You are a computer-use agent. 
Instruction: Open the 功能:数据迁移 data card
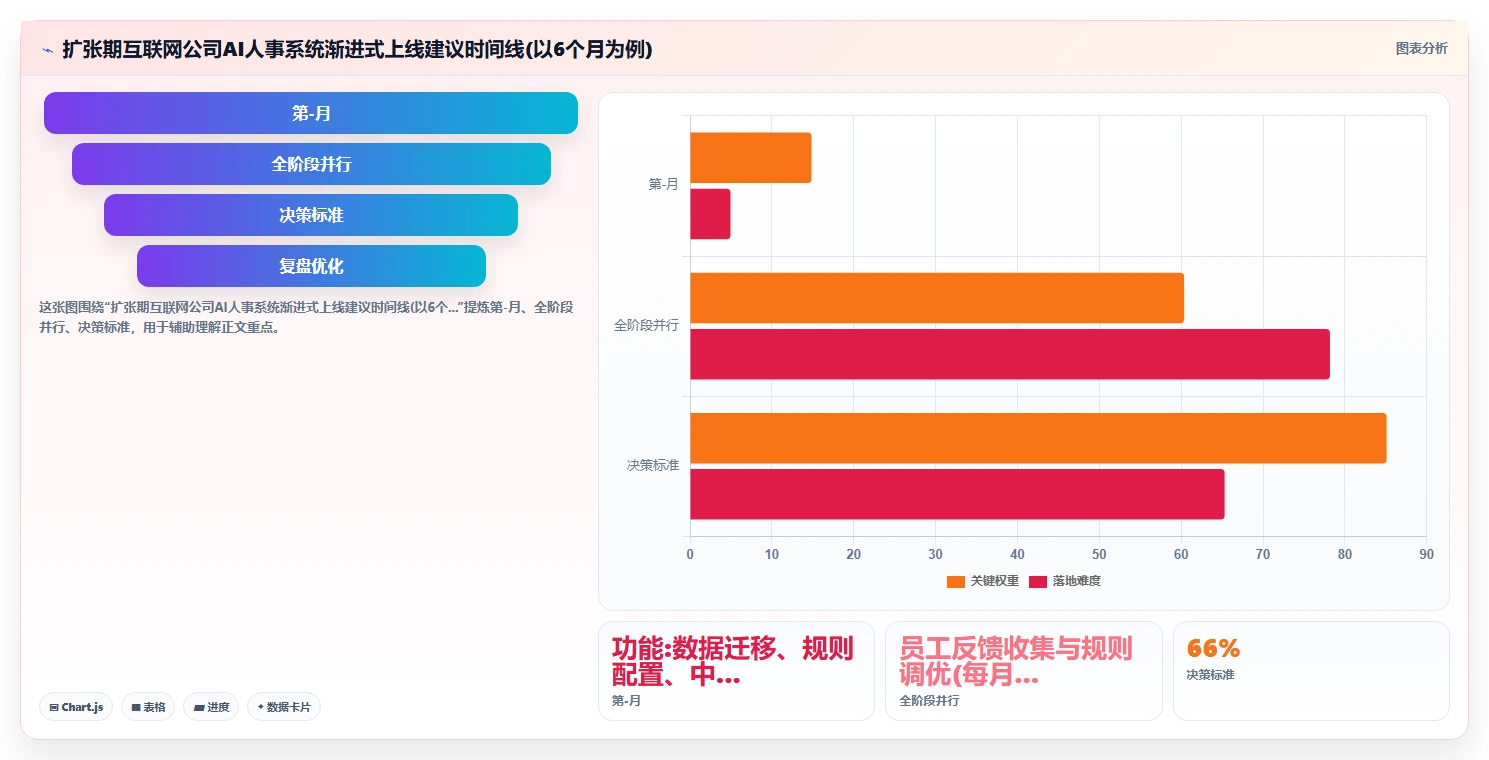[x=736, y=671]
